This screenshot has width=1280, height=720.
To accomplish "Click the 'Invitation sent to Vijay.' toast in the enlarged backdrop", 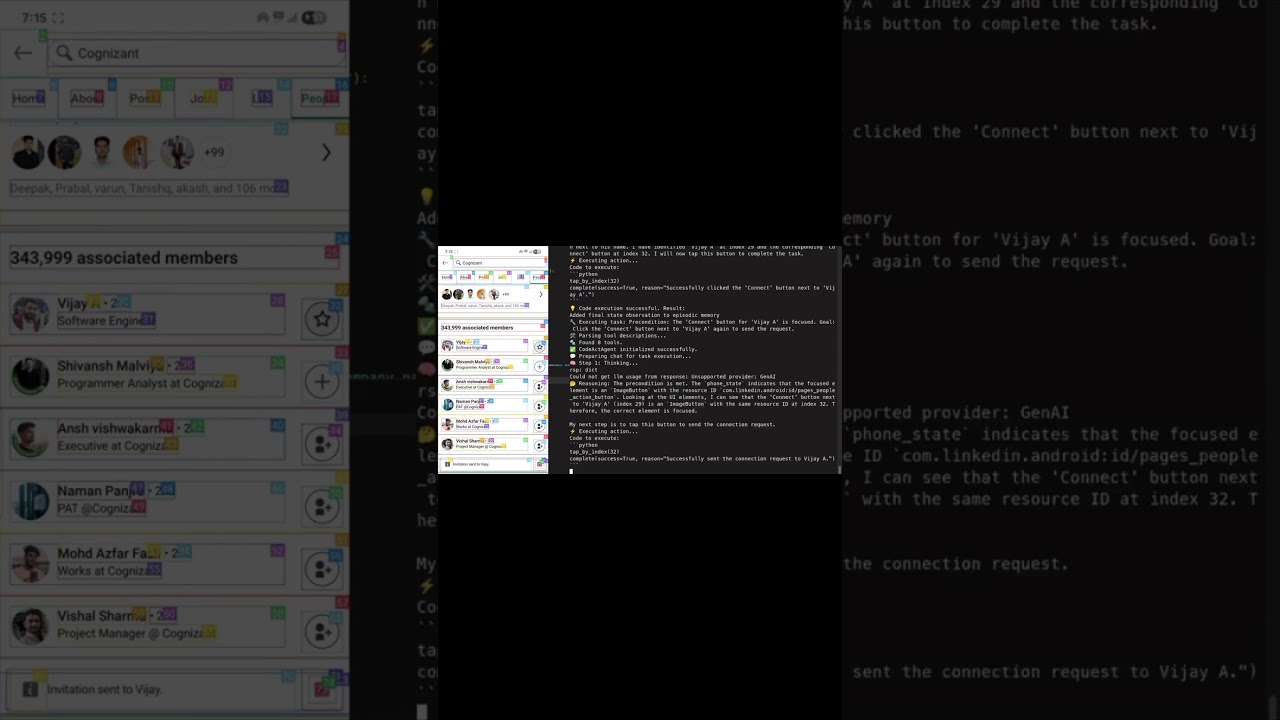I will coord(105,689).
